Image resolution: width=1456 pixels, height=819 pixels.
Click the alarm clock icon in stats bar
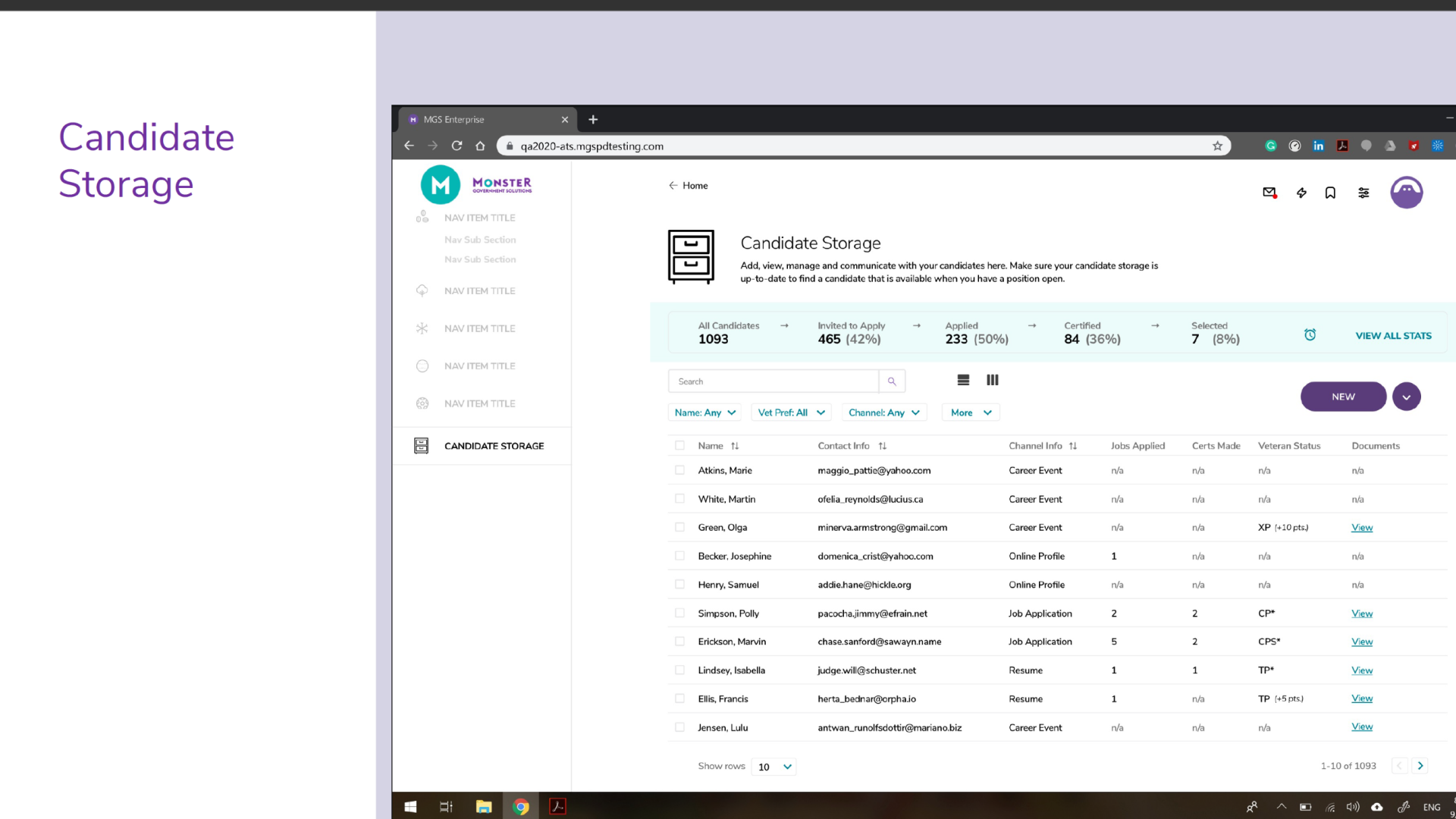tap(1310, 334)
